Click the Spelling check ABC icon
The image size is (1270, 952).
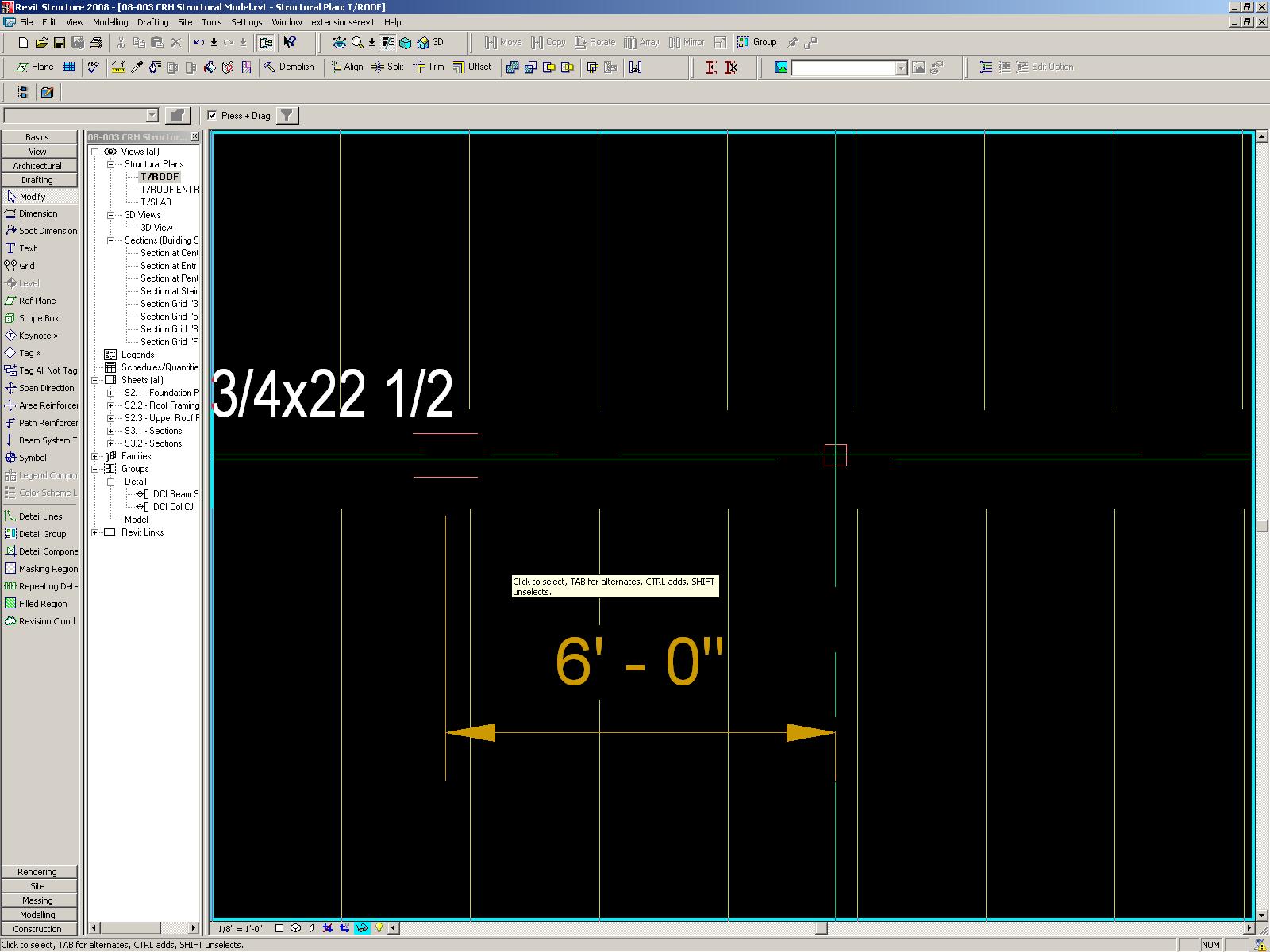pos(94,67)
